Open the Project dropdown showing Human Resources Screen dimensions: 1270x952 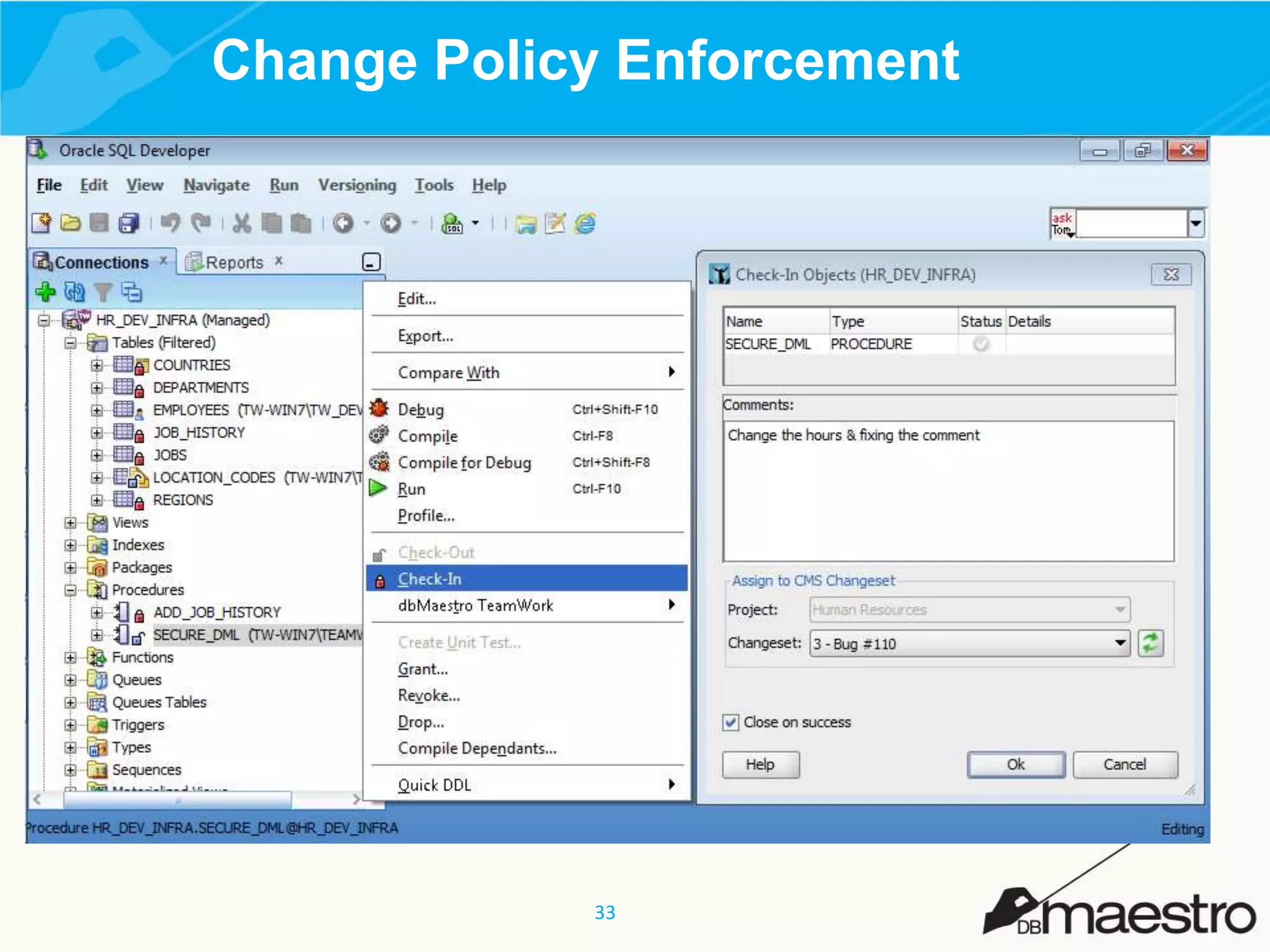point(970,610)
